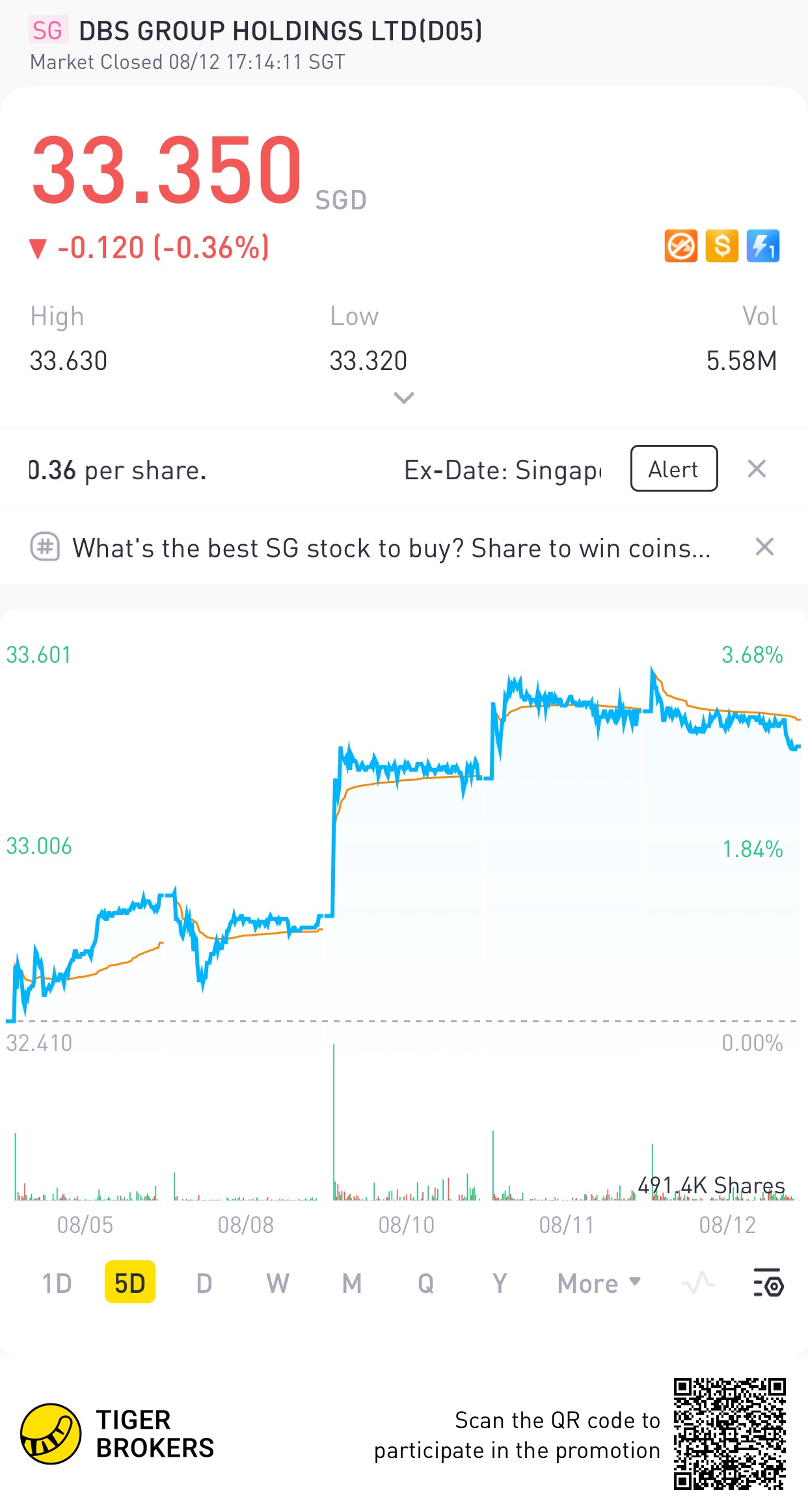Tap the QR code image
The height and width of the screenshot is (1512, 808).
729,1433
